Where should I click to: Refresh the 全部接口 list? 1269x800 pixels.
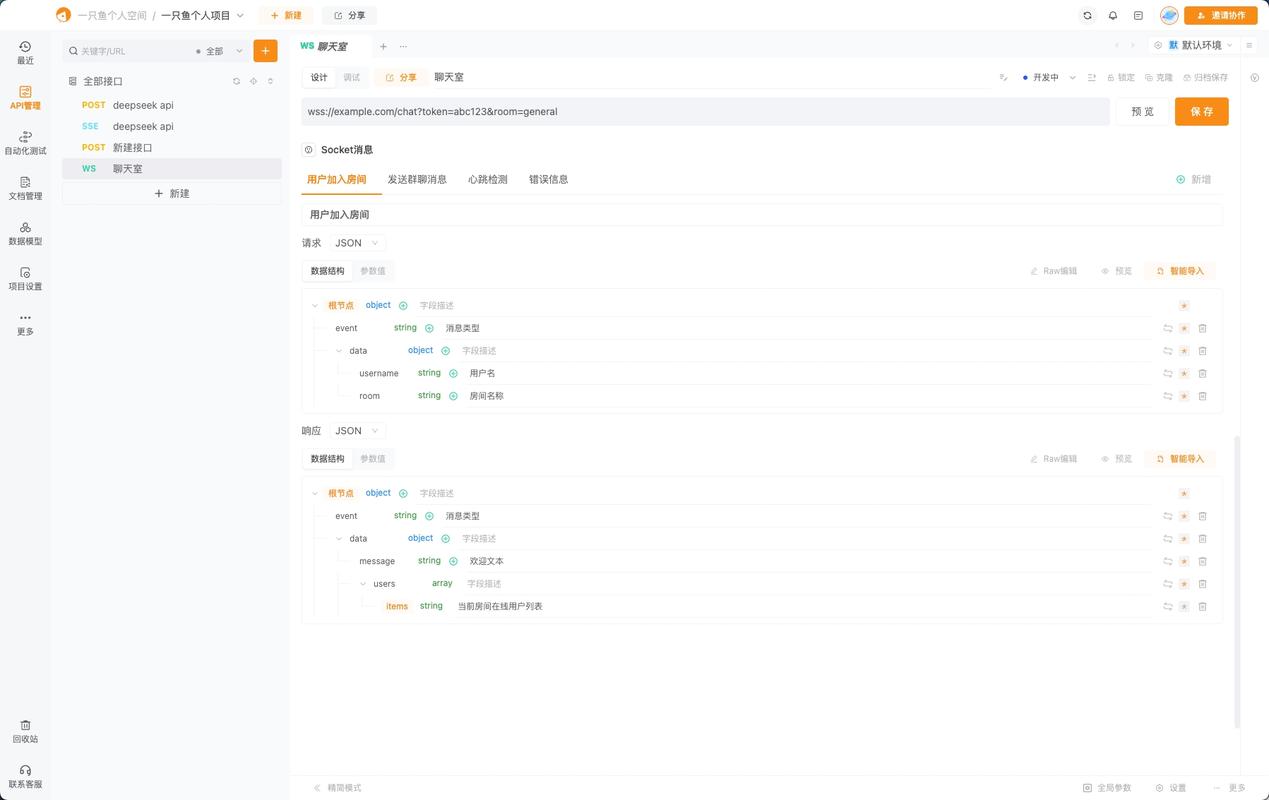pos(236,81)
